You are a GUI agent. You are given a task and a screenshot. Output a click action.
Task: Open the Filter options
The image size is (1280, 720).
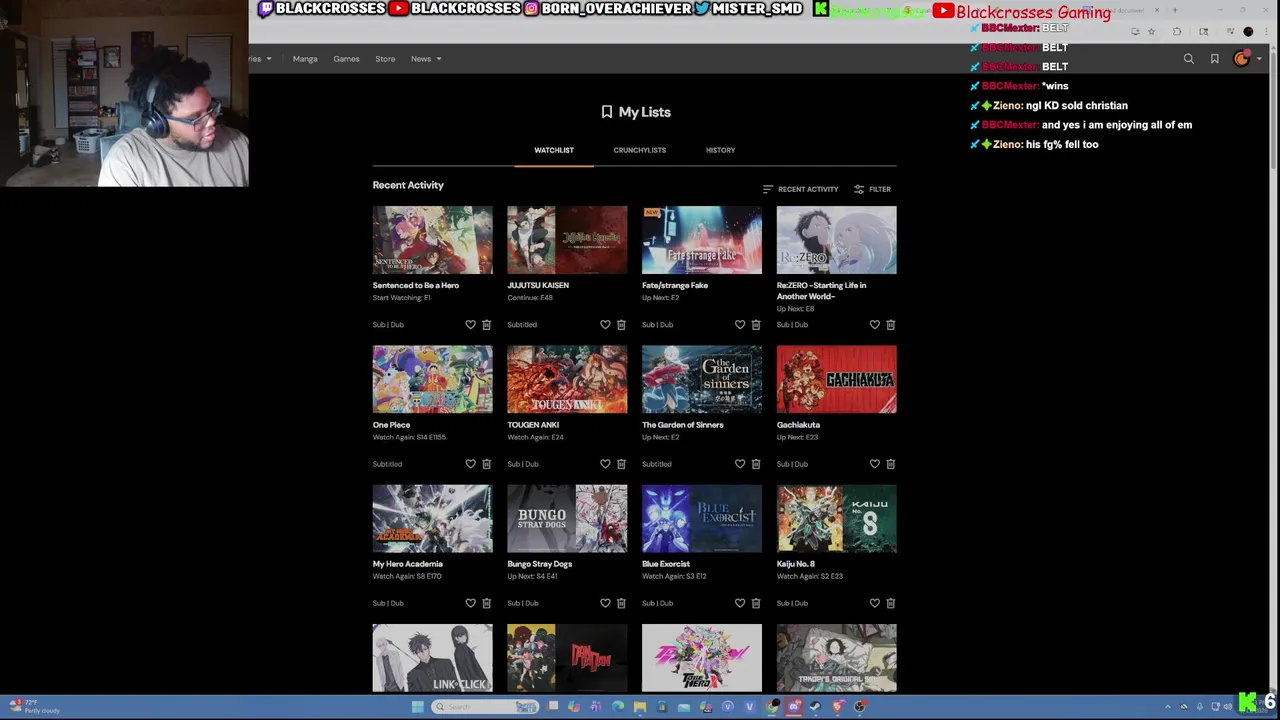872,189
